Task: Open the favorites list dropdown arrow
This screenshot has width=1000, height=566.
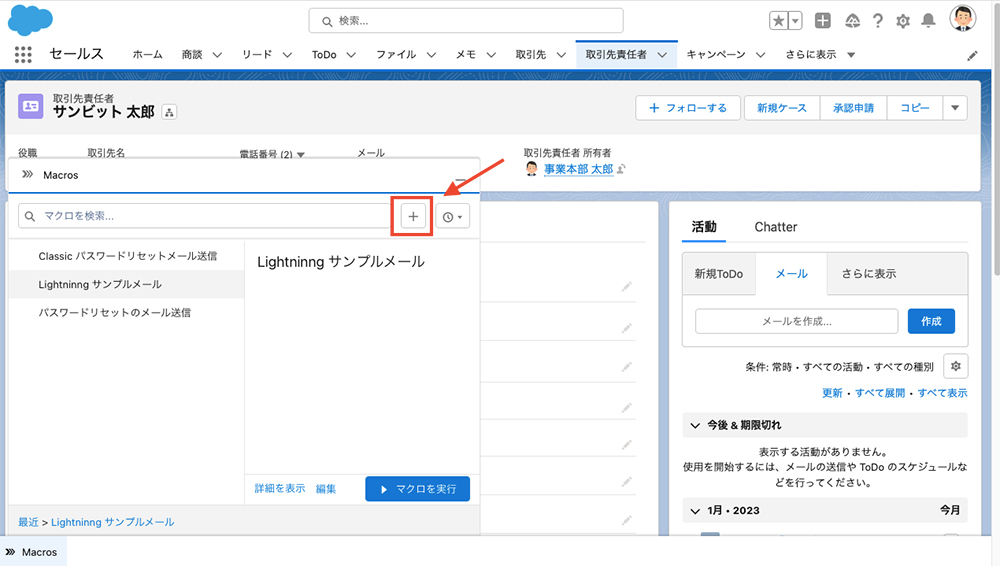Action: coord(795,21)
